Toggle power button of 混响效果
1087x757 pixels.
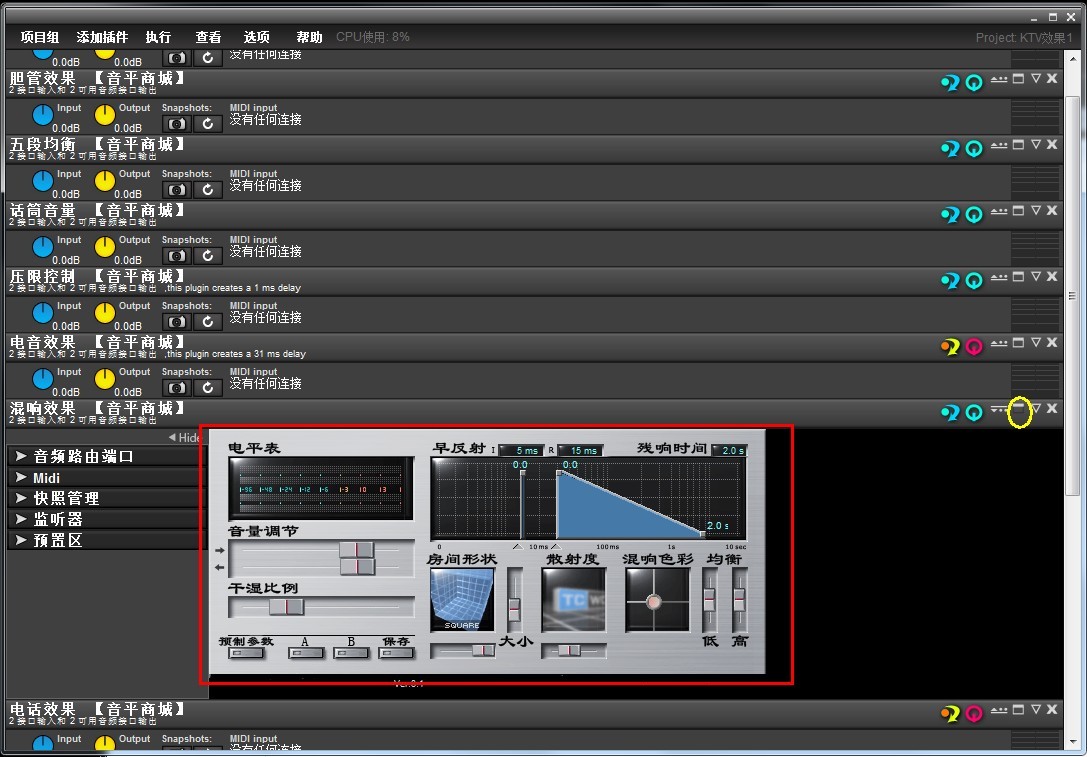[x=974, y=412]
